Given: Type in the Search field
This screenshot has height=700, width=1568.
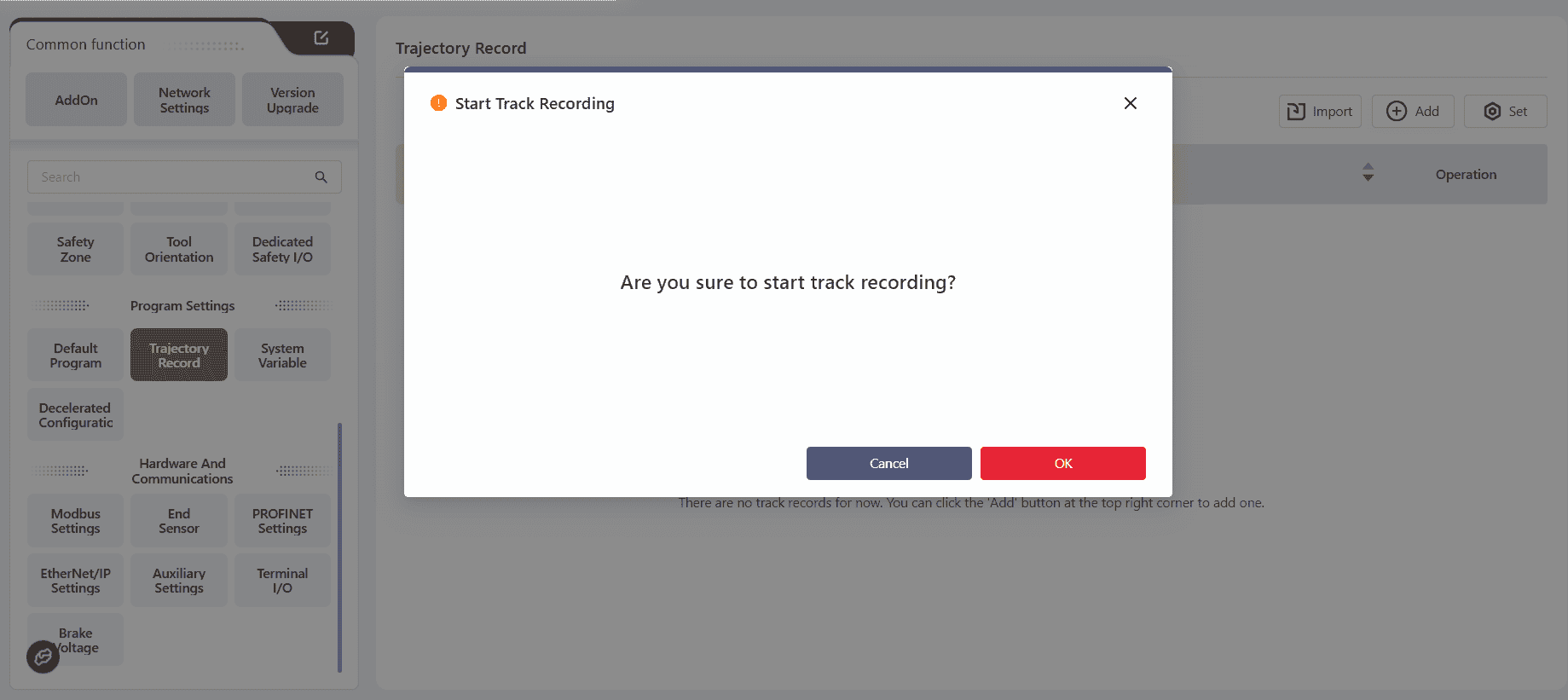Looking at the screenshot, I should [x=171, y=177].
